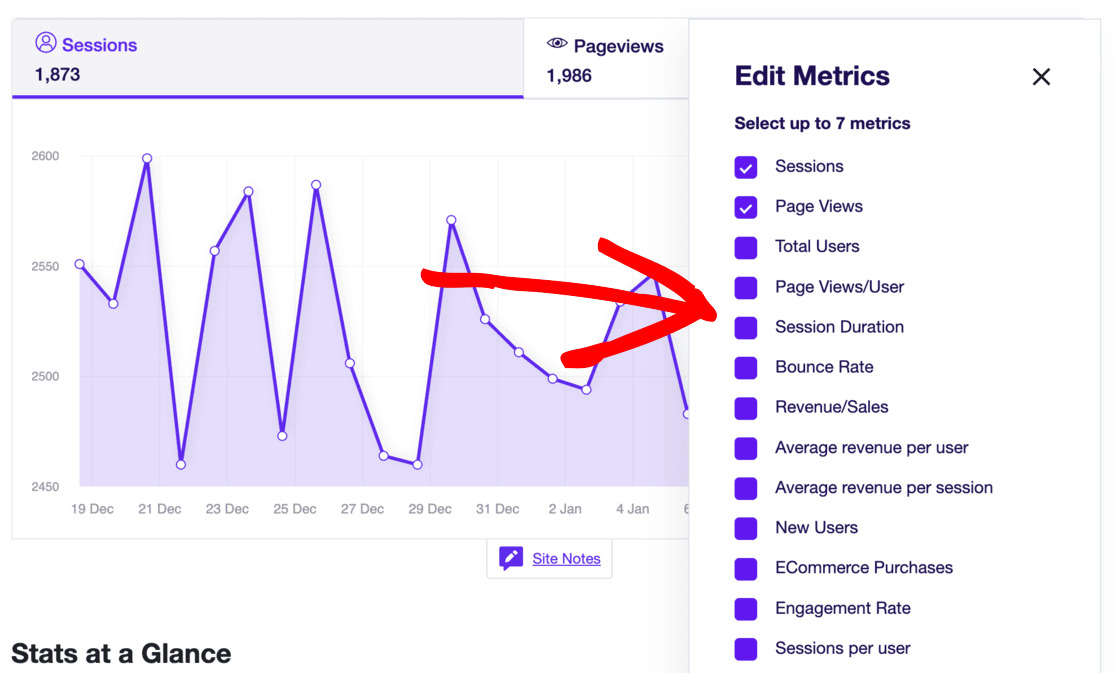Viewport: 1116px width, 674px height.
Task: Click the Engagement Rate label
Action: point(843,609)
